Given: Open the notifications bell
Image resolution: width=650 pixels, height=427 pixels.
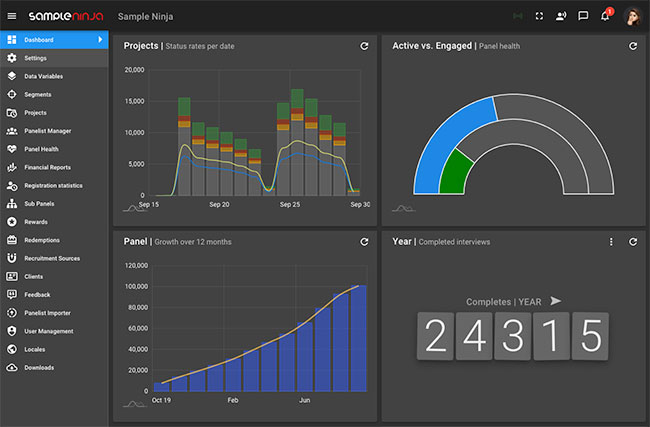Looking at the screenshot, I should click(x=605, y=16).
